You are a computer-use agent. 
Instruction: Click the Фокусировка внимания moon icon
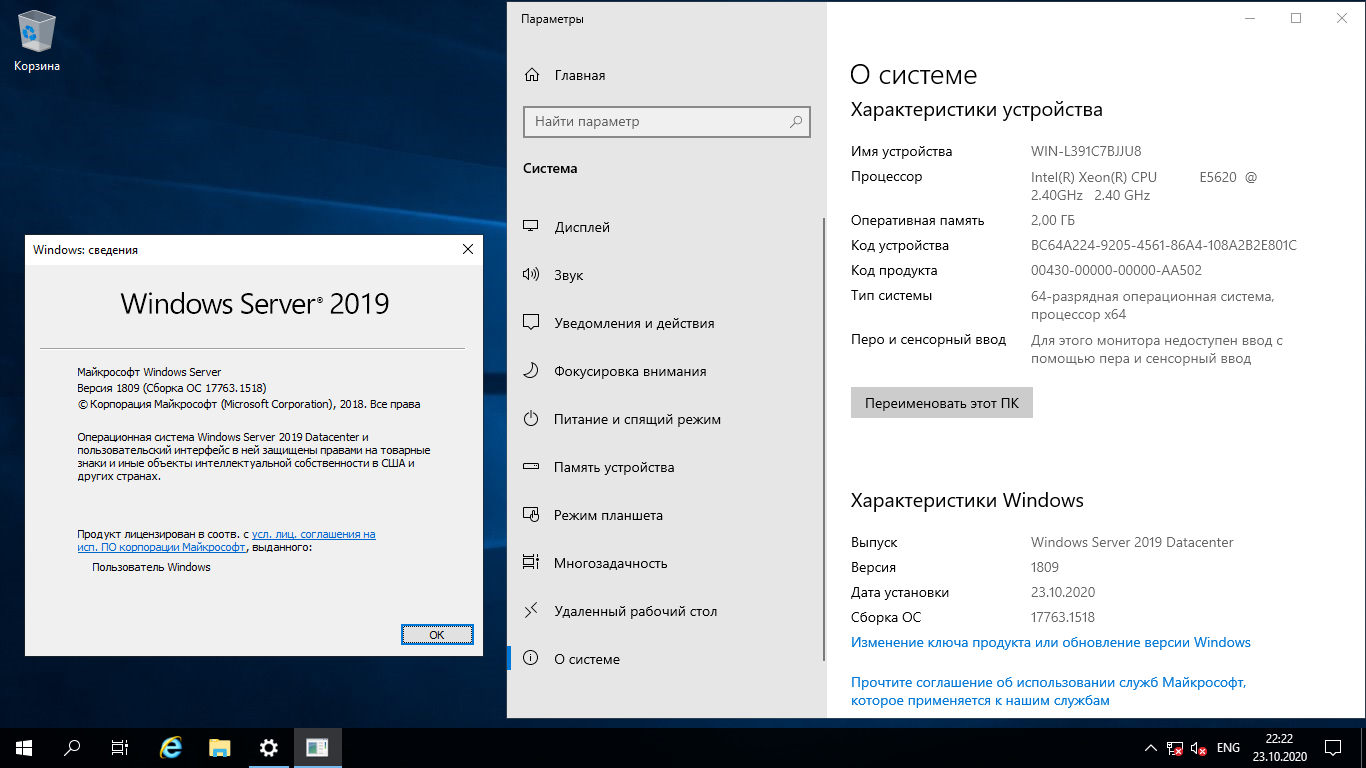pos(532,371)
